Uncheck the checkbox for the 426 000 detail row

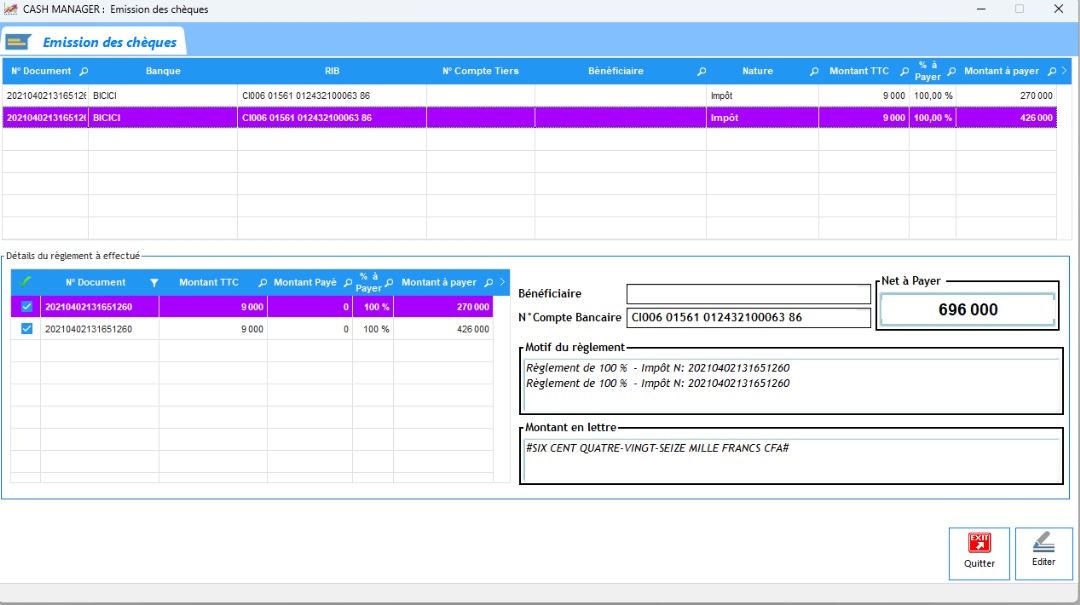coord(27,329)
